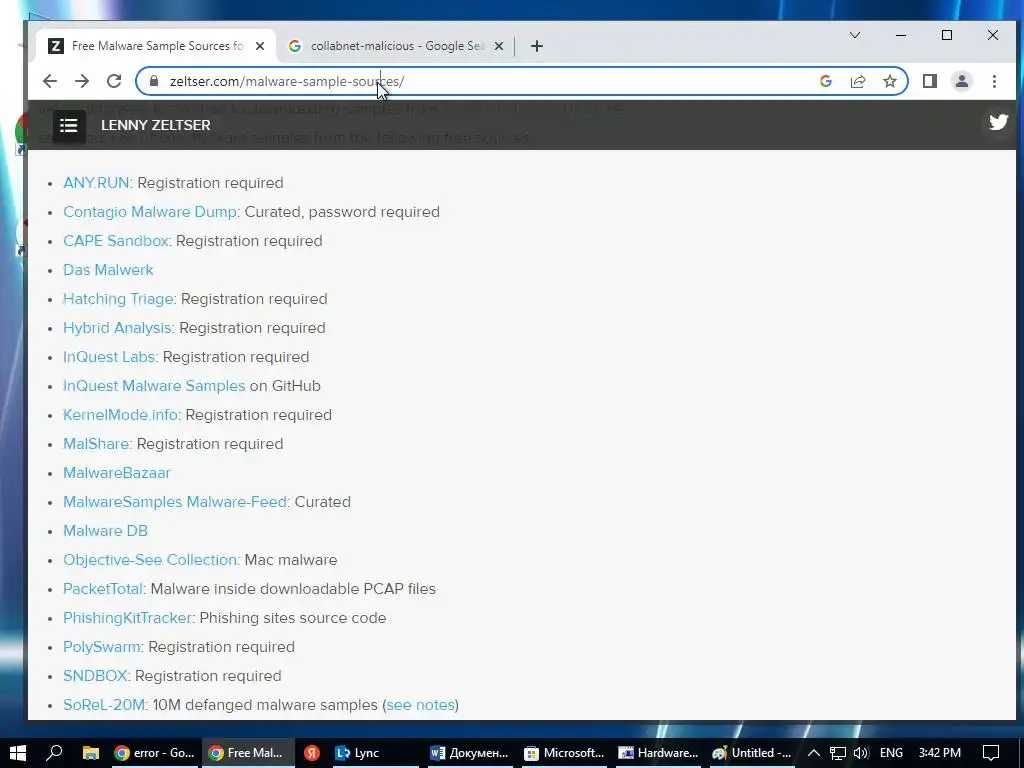Switch to the Free Malware Sample Sources tab
Image resolution: width=1024 pixels, height=768 pixels.
(x=155, y=46)
